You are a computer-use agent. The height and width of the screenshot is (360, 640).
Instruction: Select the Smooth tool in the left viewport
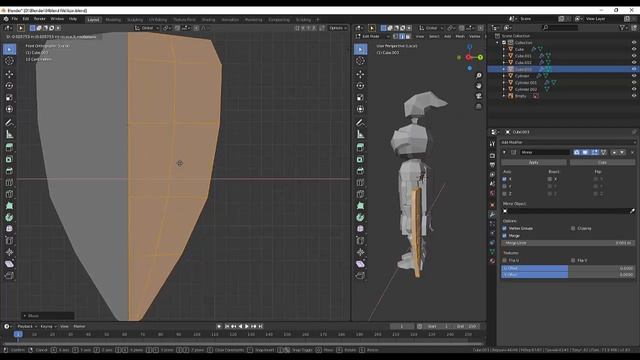[9, 229]
